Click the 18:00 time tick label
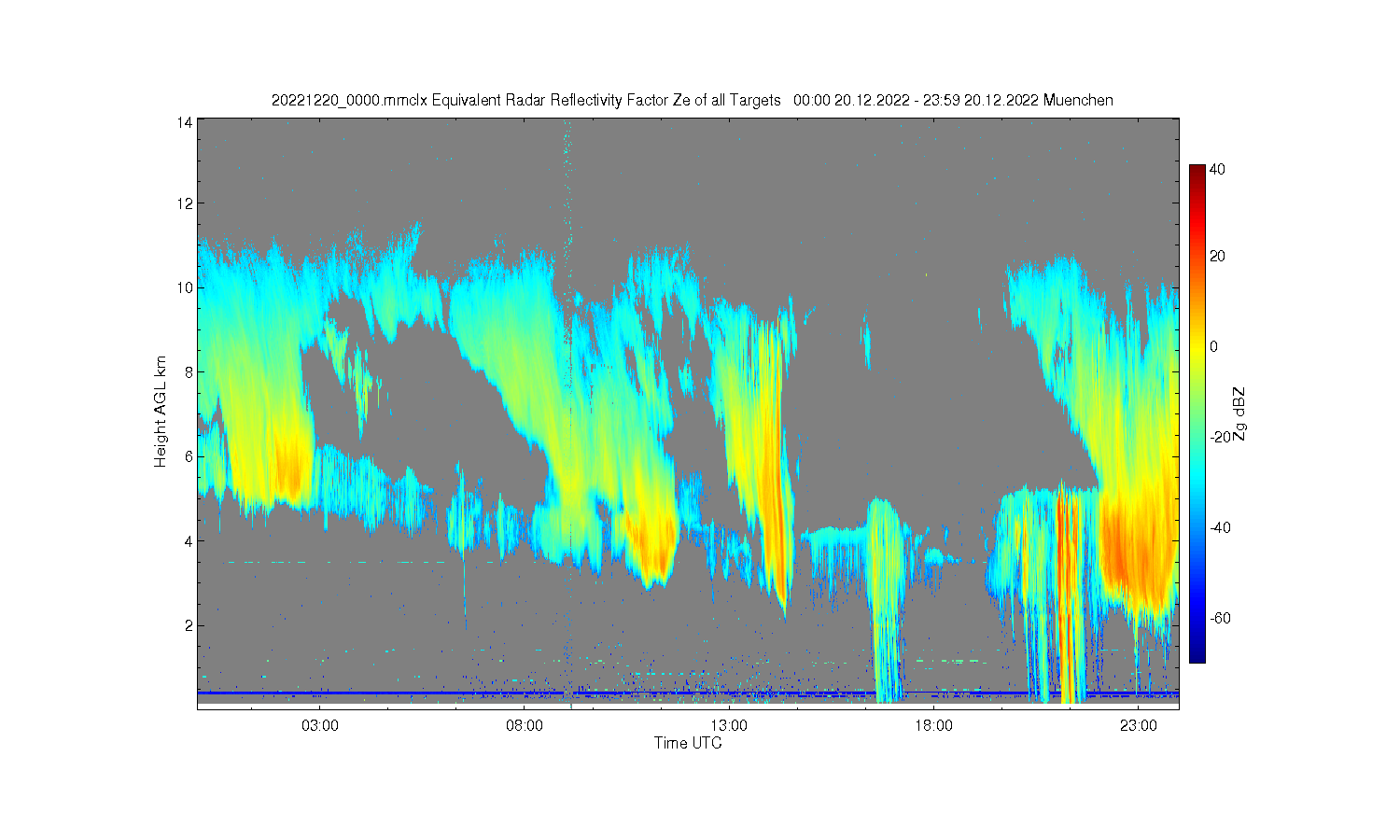The image size is (1400, 840). [933, 725]
